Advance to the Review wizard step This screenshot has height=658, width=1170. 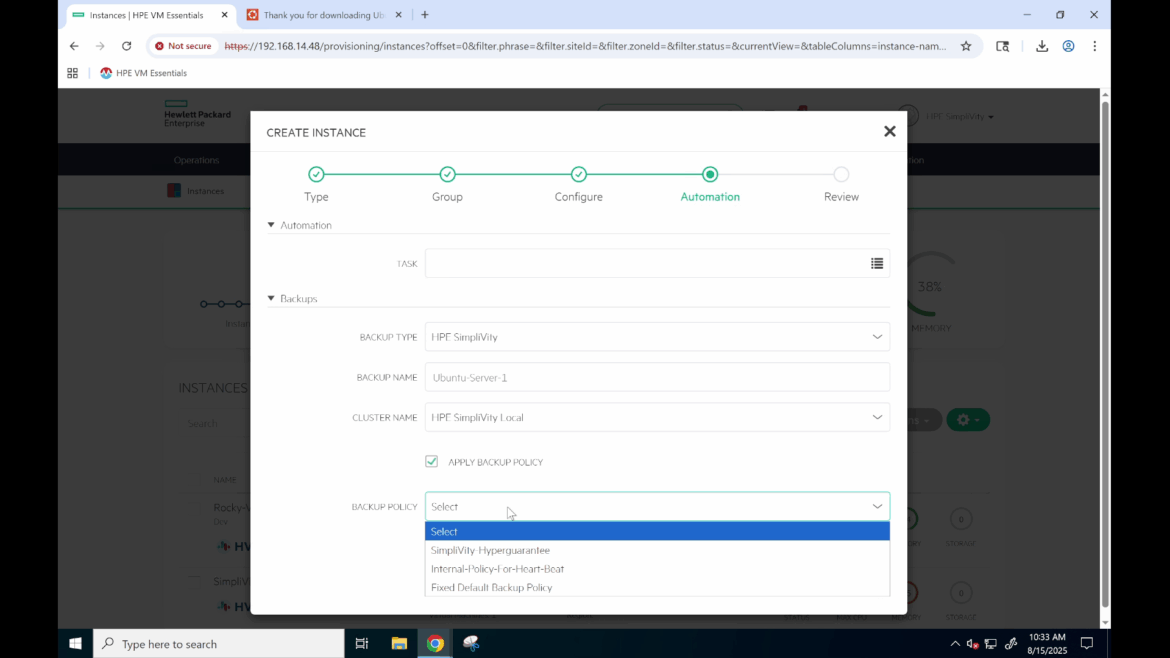[841, 175]
